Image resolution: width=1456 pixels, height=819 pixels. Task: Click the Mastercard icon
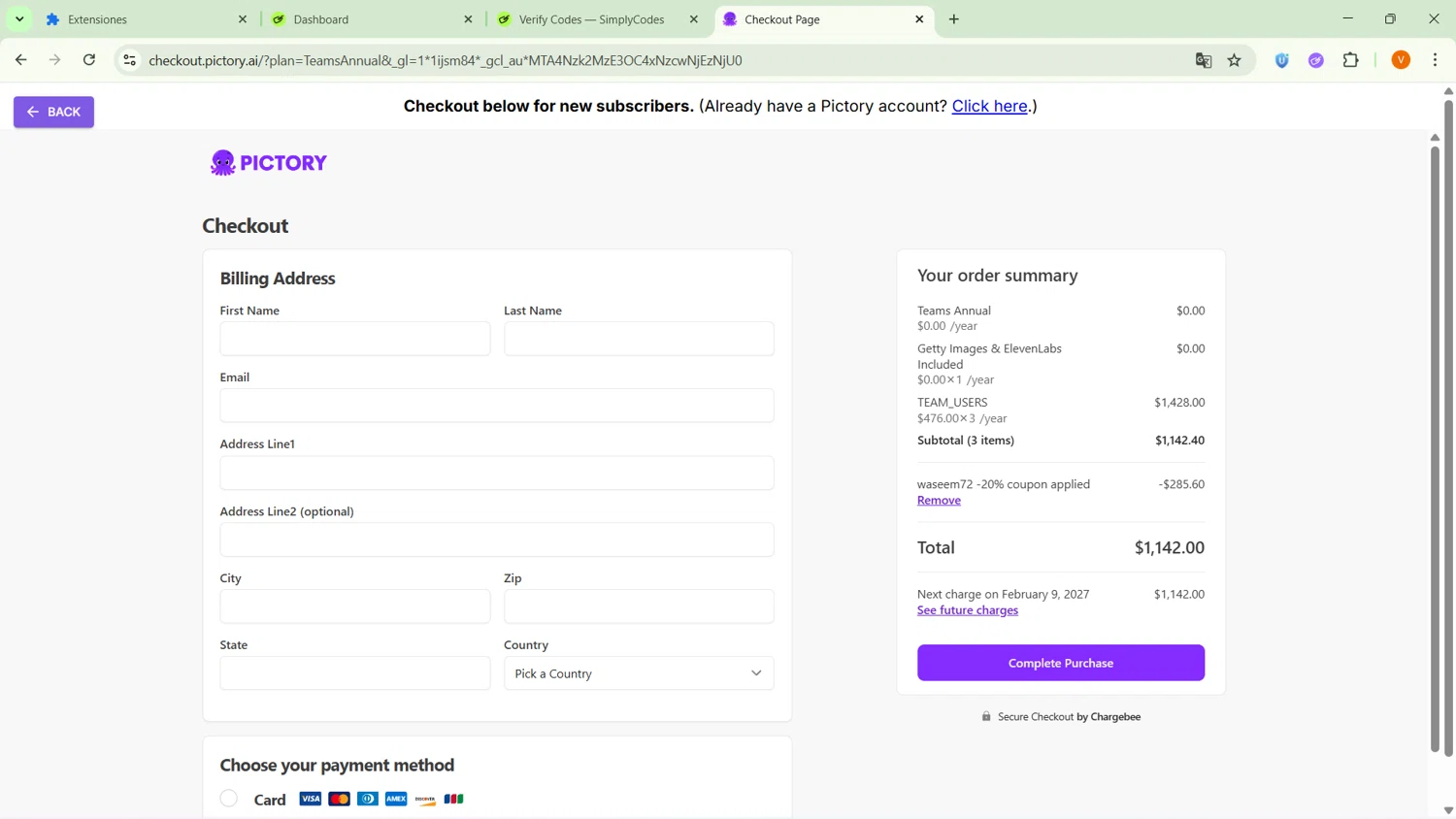339,799
